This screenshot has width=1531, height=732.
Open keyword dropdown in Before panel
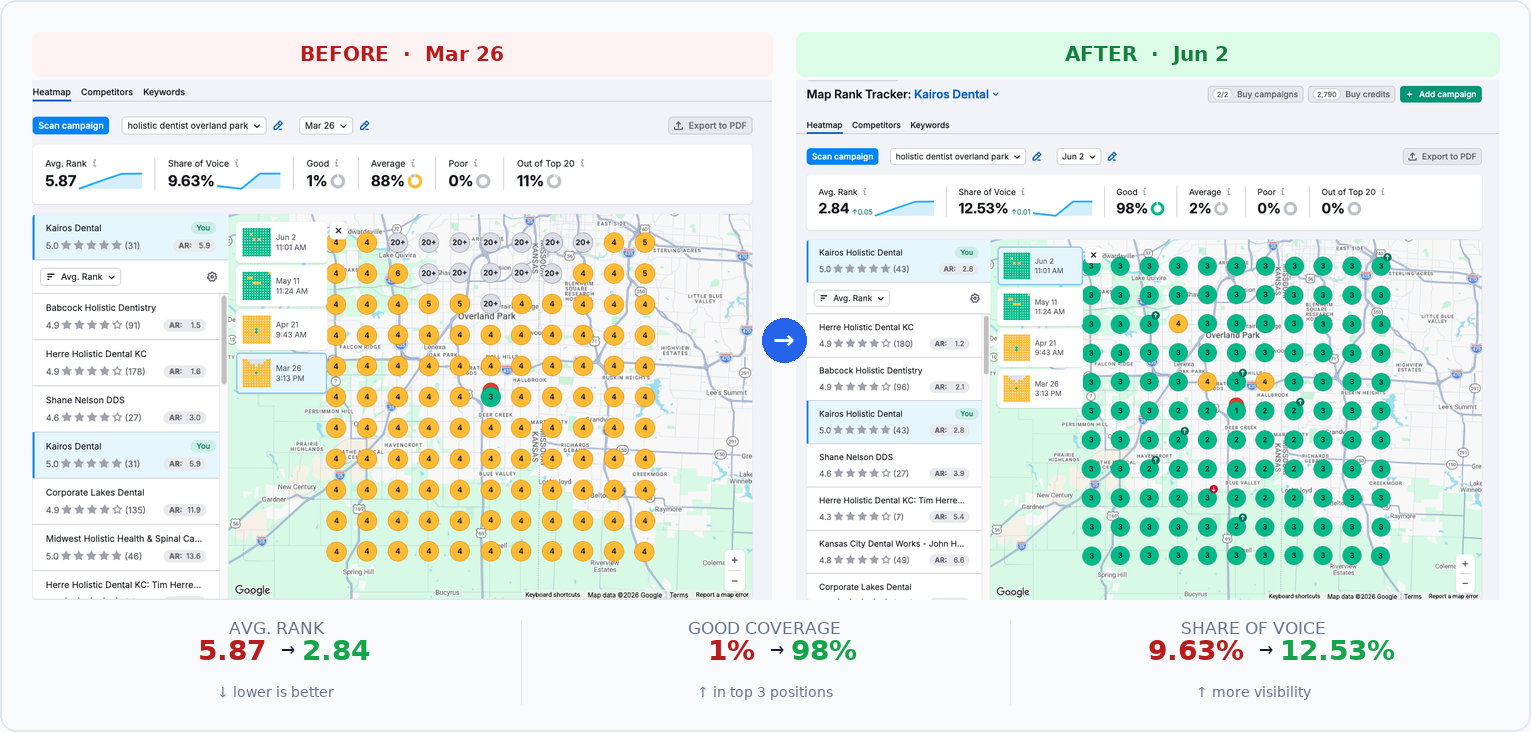click(x=194, y=126)
